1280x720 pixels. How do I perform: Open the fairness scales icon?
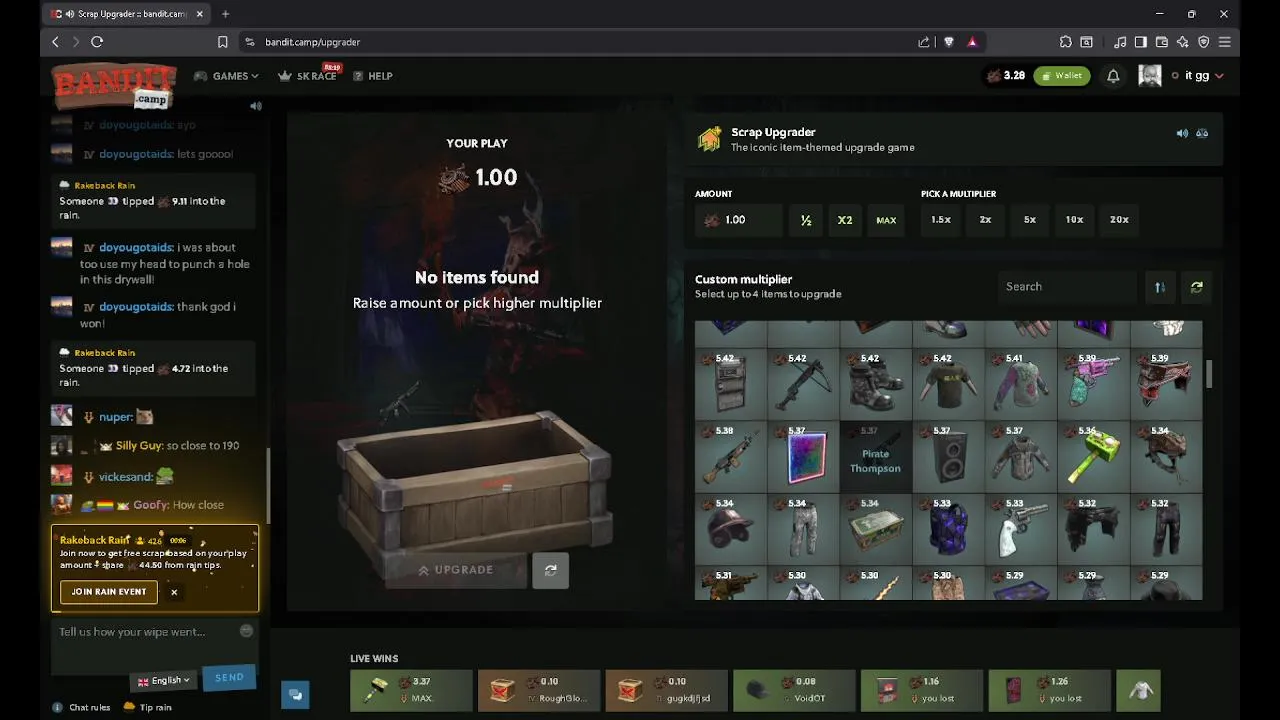tap(1202, 133)
